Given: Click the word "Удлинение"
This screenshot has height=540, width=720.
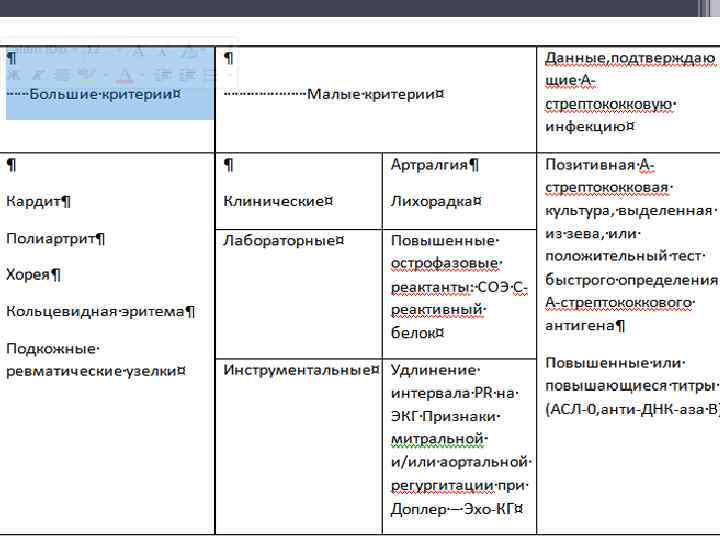Looking at the screenshot, I should click(433, 370).
